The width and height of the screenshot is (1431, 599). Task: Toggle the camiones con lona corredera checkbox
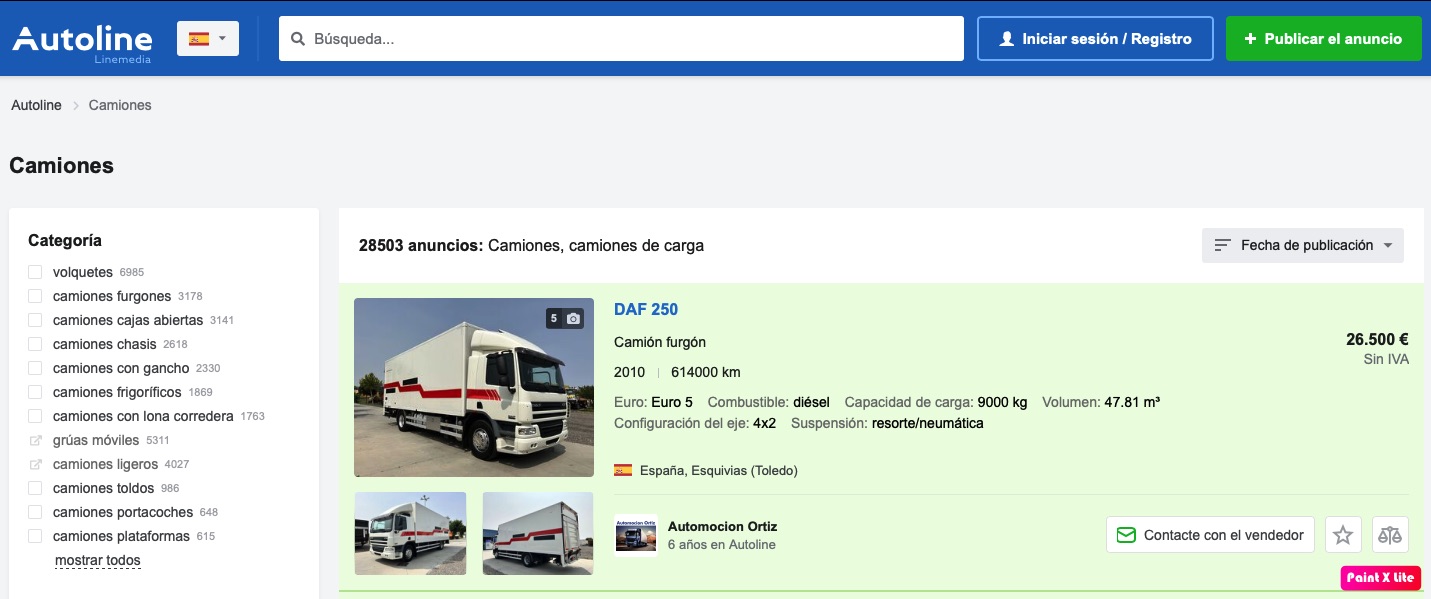(35, 416)
